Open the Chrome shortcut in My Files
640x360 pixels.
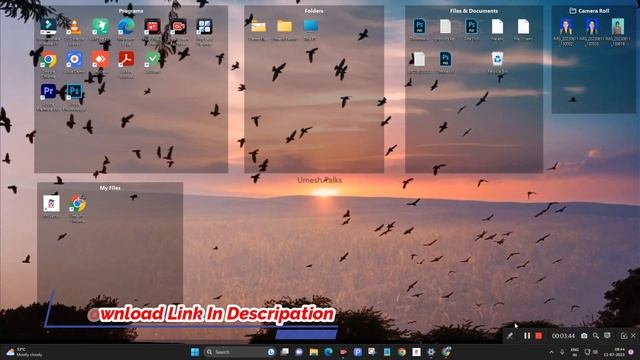77,204
